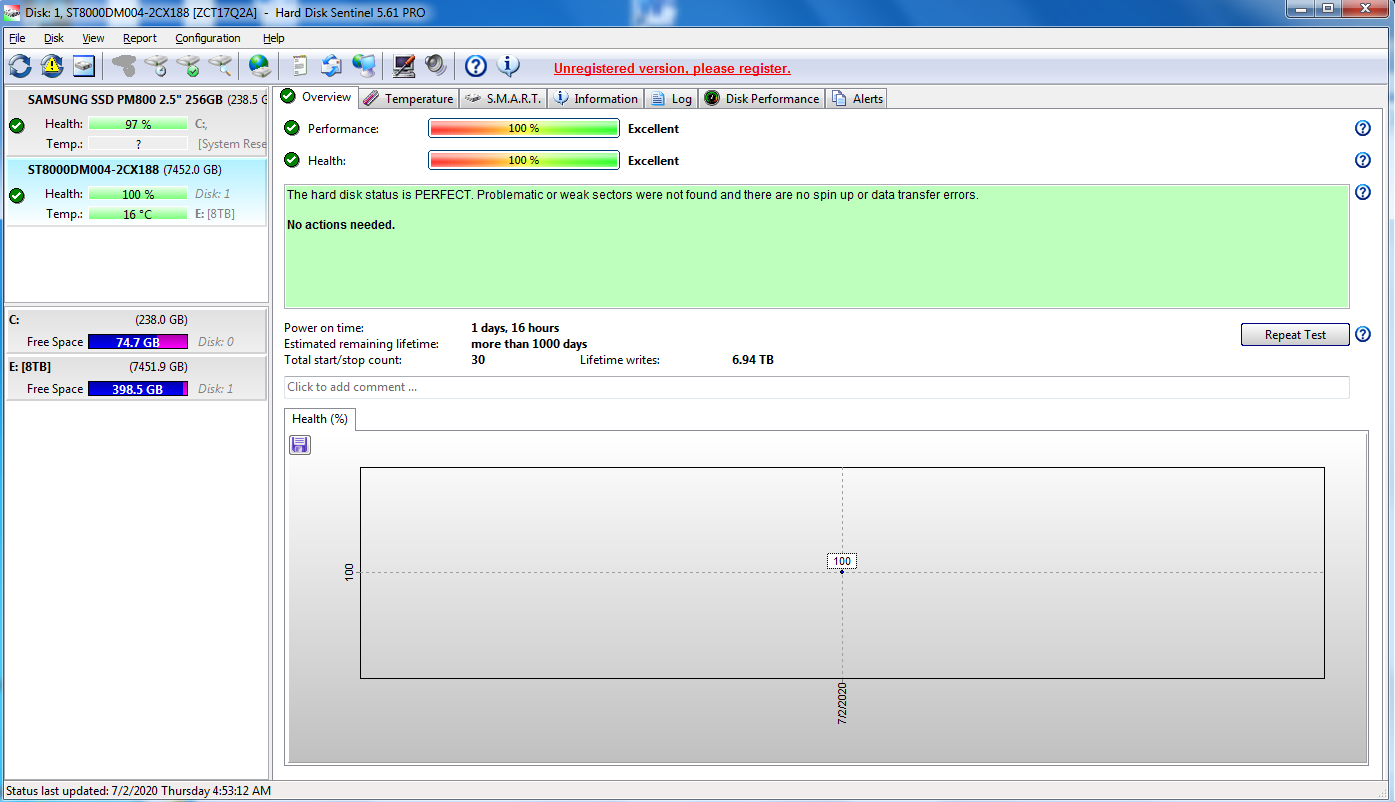The height and width of the screenshot is (802, 1395).
Task: Click the Repeat Test button
Action: click(x=1295, y=334)
